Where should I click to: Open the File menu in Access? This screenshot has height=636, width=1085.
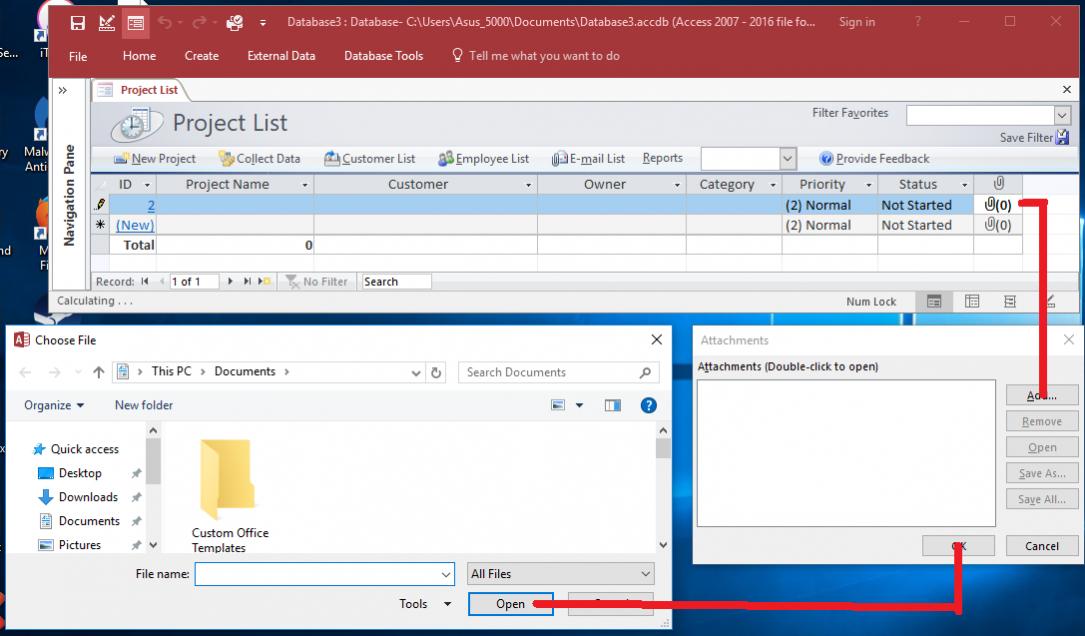[78, 56]
